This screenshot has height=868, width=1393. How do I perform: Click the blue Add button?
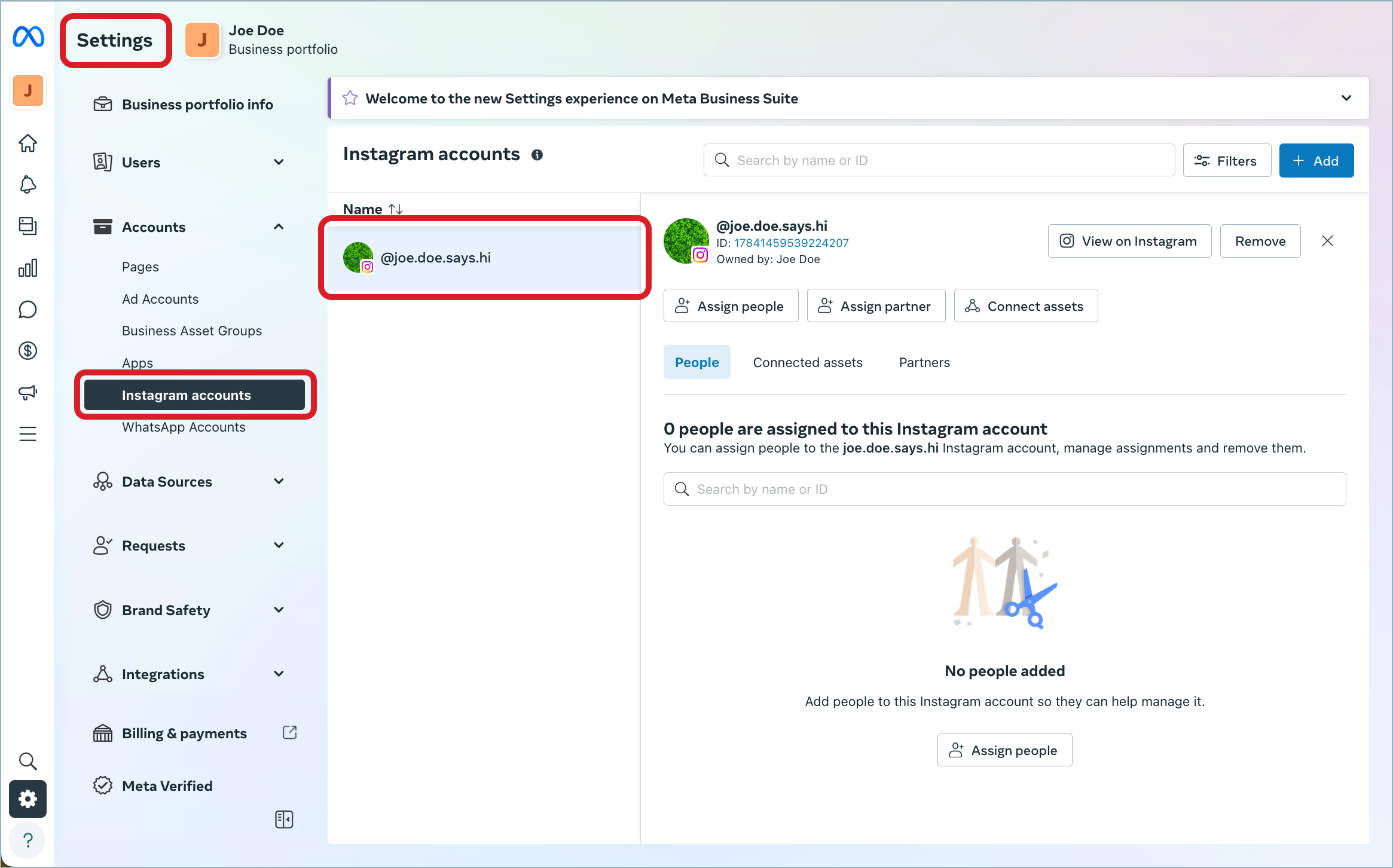[x=1316, y=161]
